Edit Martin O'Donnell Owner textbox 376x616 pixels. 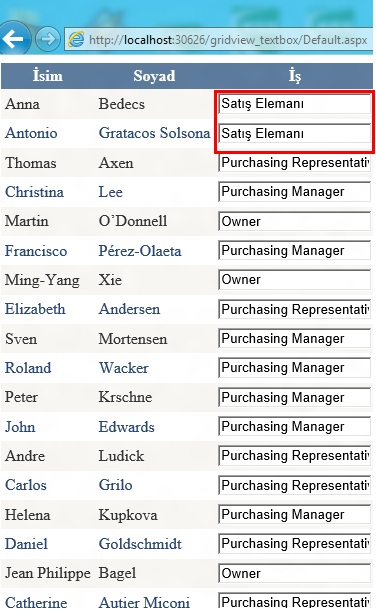(294, 221)
